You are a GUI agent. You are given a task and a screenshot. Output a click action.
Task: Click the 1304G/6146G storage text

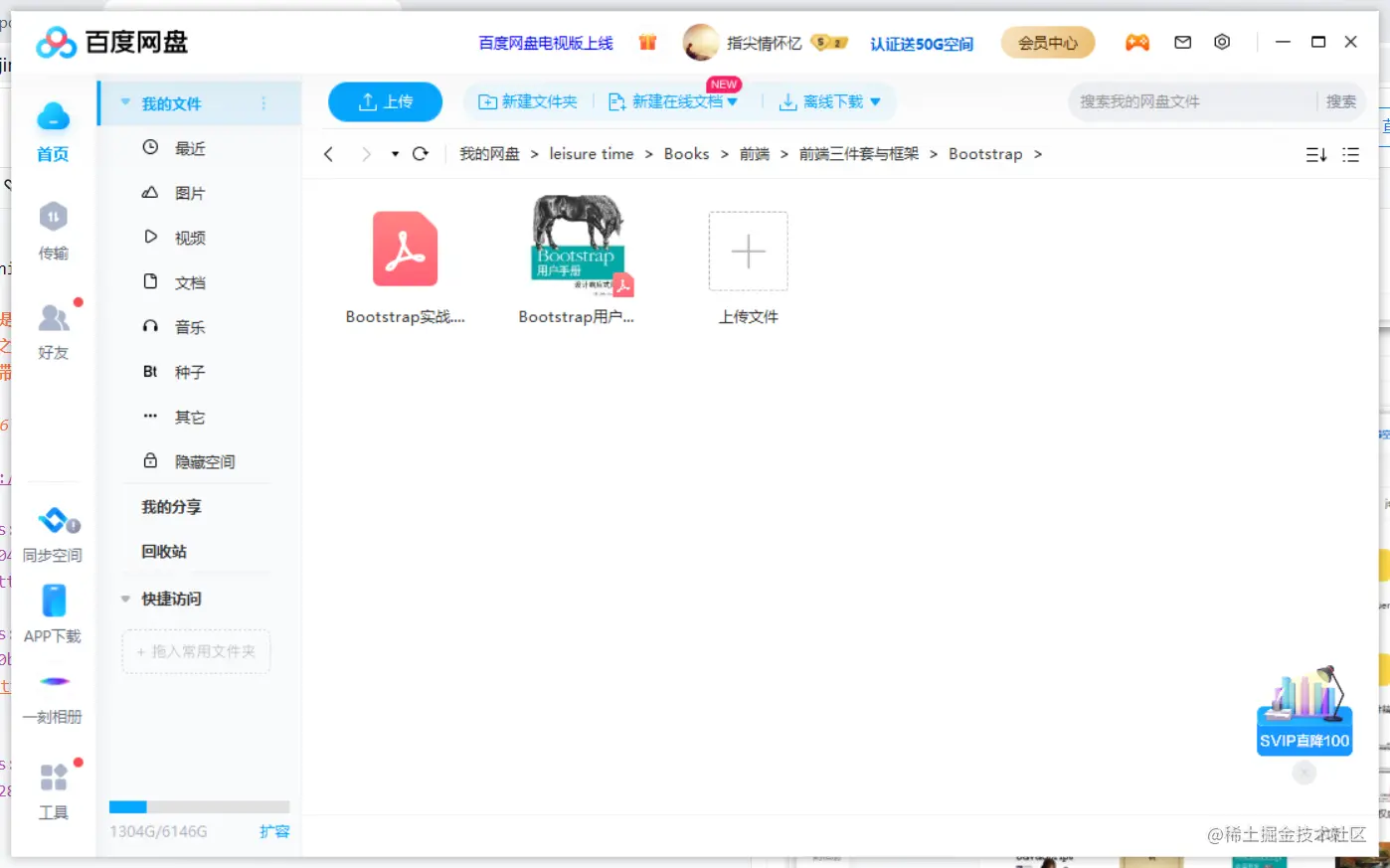coord(158,831)
